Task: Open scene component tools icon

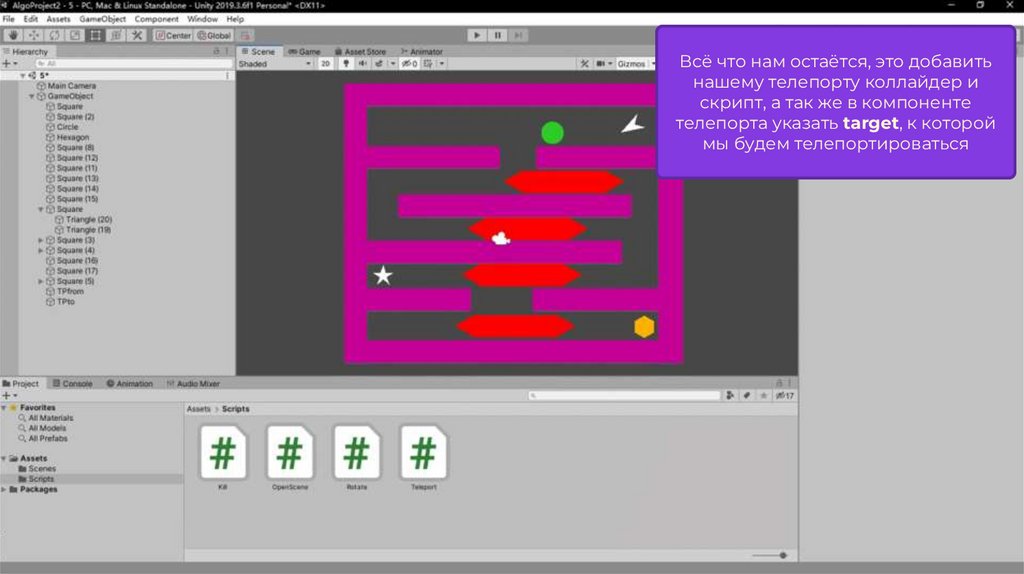Action: point(584,64)
